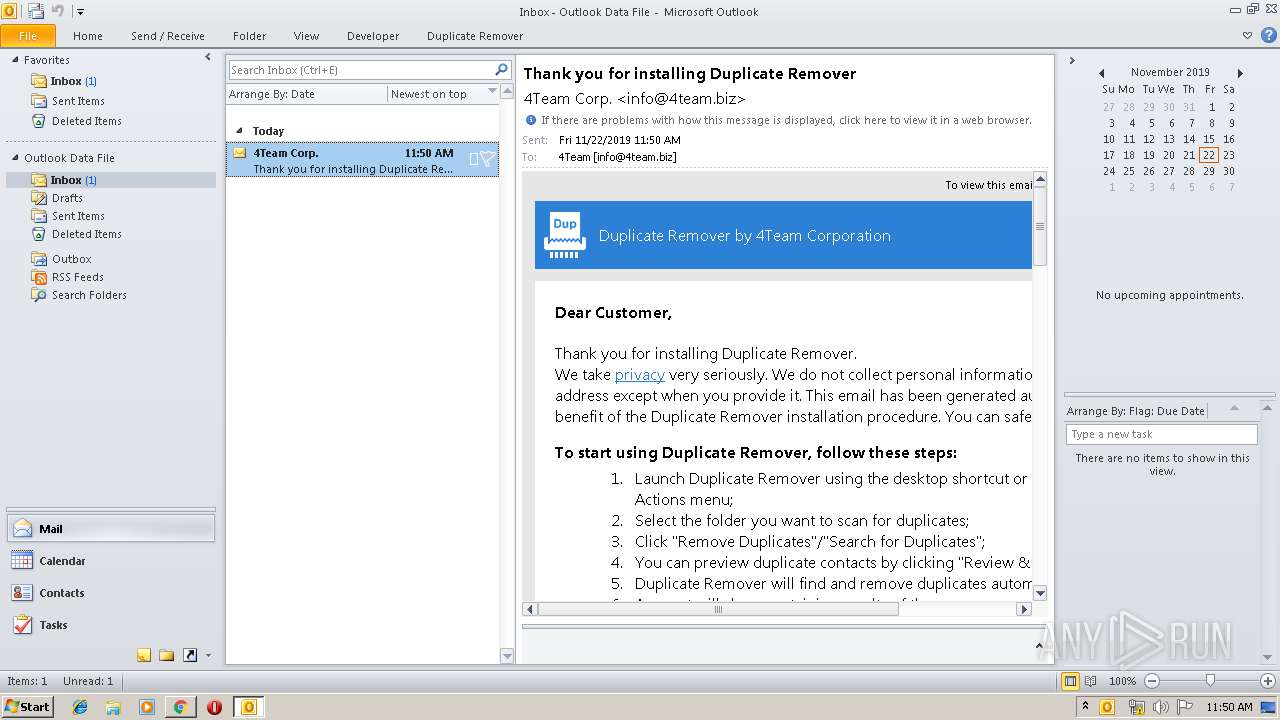Click the reading pane scroll right arrow
The height and width of the screenshot is (720, 1280).
tap(1024, 609)
